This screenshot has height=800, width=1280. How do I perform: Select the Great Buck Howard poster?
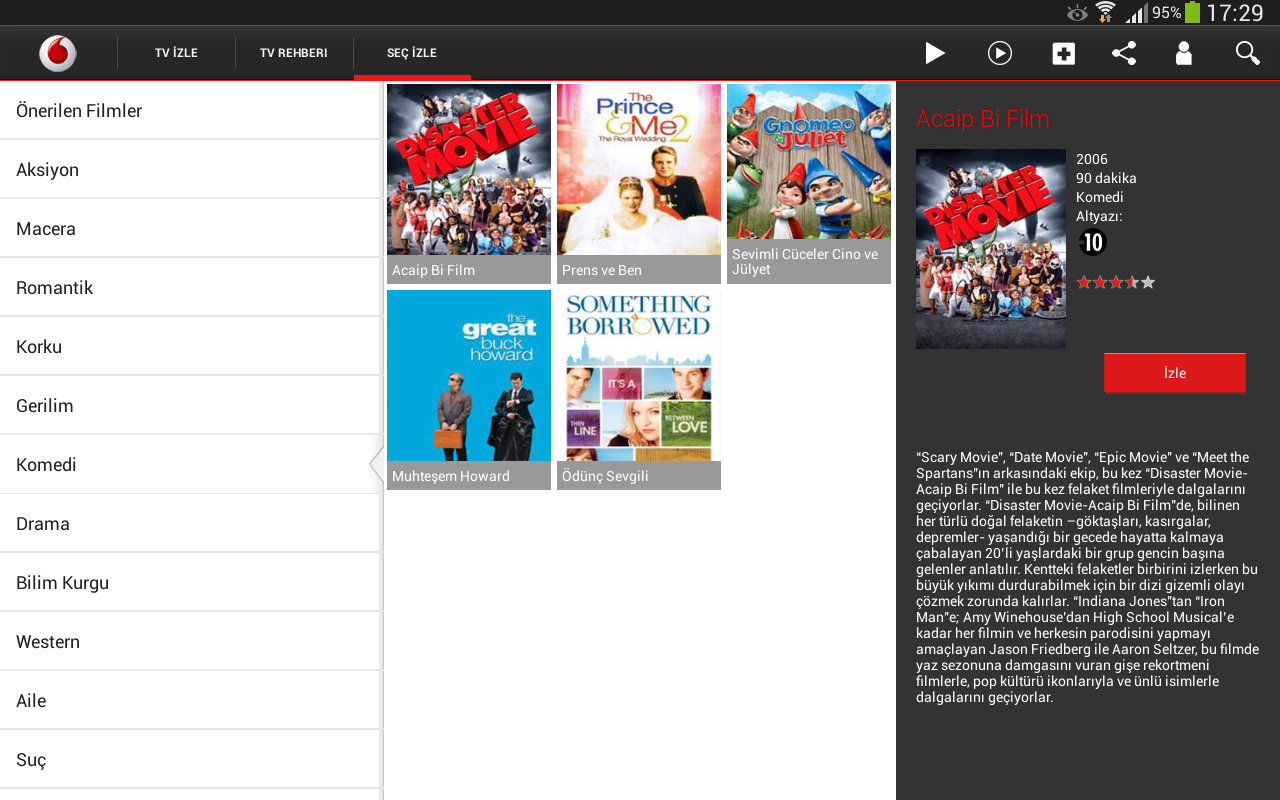tap(469, 376)
